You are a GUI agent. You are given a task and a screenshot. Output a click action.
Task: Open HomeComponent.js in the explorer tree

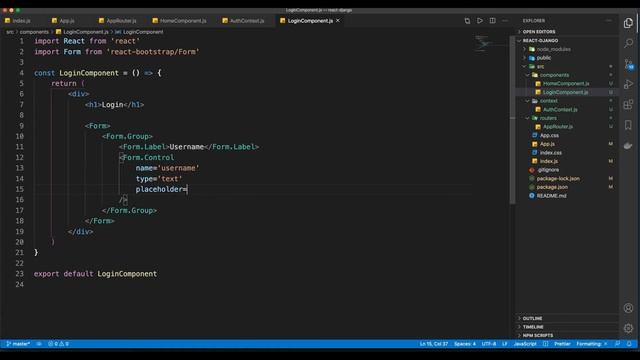coord(567,83)
